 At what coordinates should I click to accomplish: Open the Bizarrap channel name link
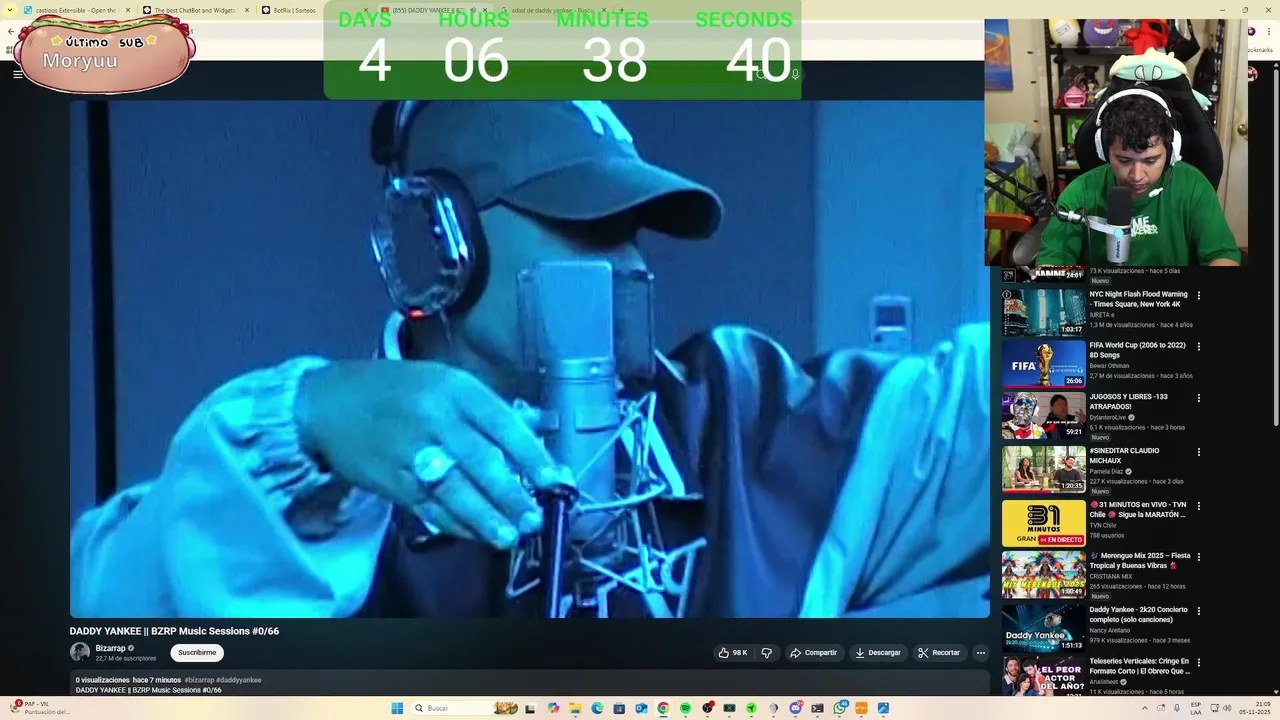click(110, 648)
